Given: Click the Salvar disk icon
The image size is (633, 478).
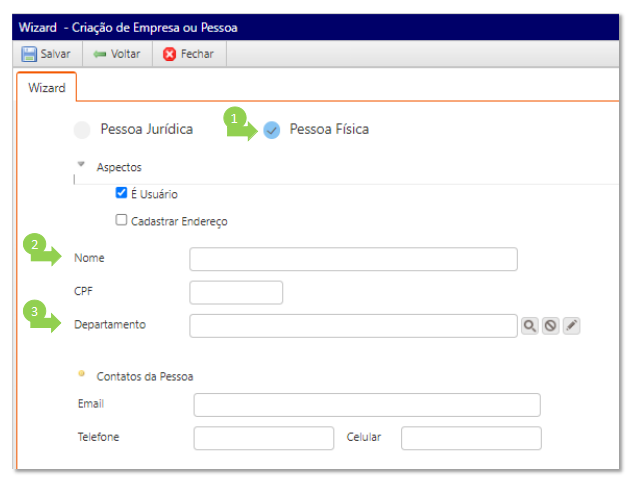Looking at the screenshot, I should (29, 54).
